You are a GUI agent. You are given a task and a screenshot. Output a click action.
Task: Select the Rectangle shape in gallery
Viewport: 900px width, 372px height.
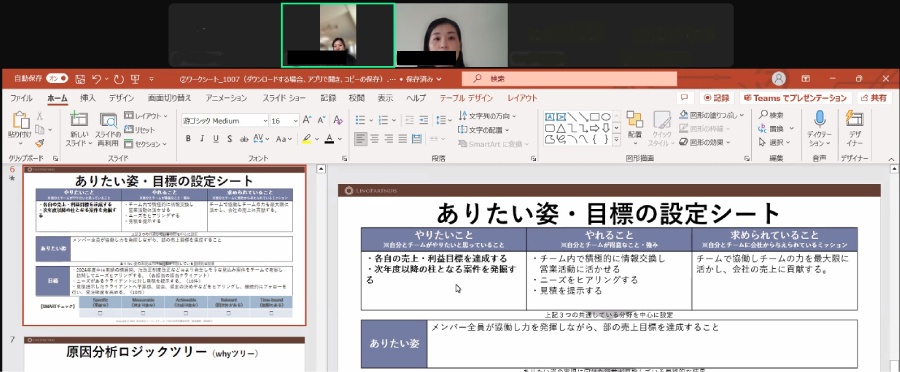(595, 117)
